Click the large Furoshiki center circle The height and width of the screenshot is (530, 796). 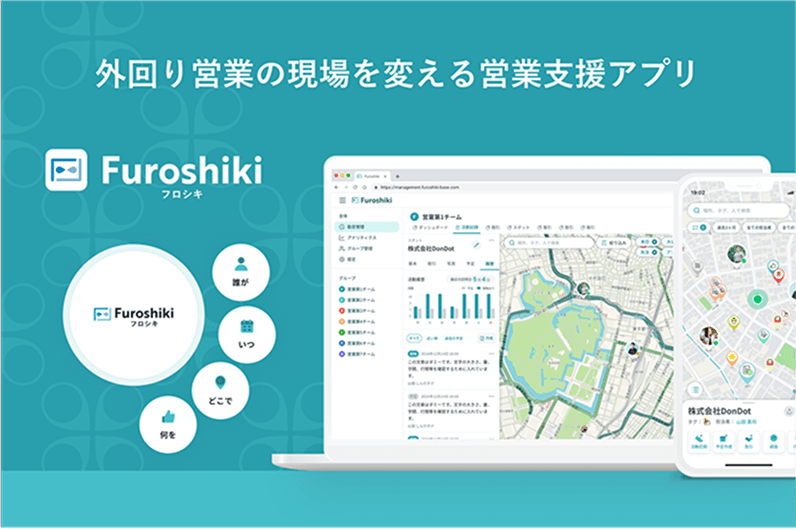click(133, 316)
